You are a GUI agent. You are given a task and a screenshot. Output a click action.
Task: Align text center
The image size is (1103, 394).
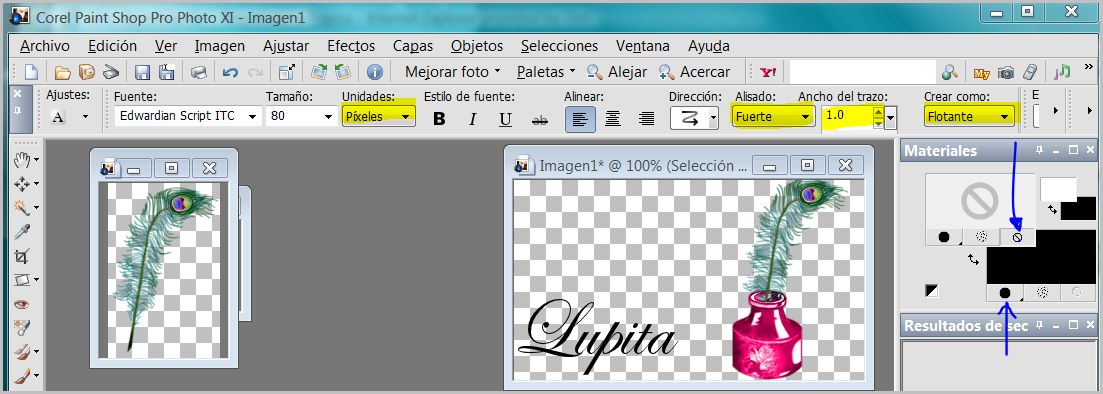[613, 119]
